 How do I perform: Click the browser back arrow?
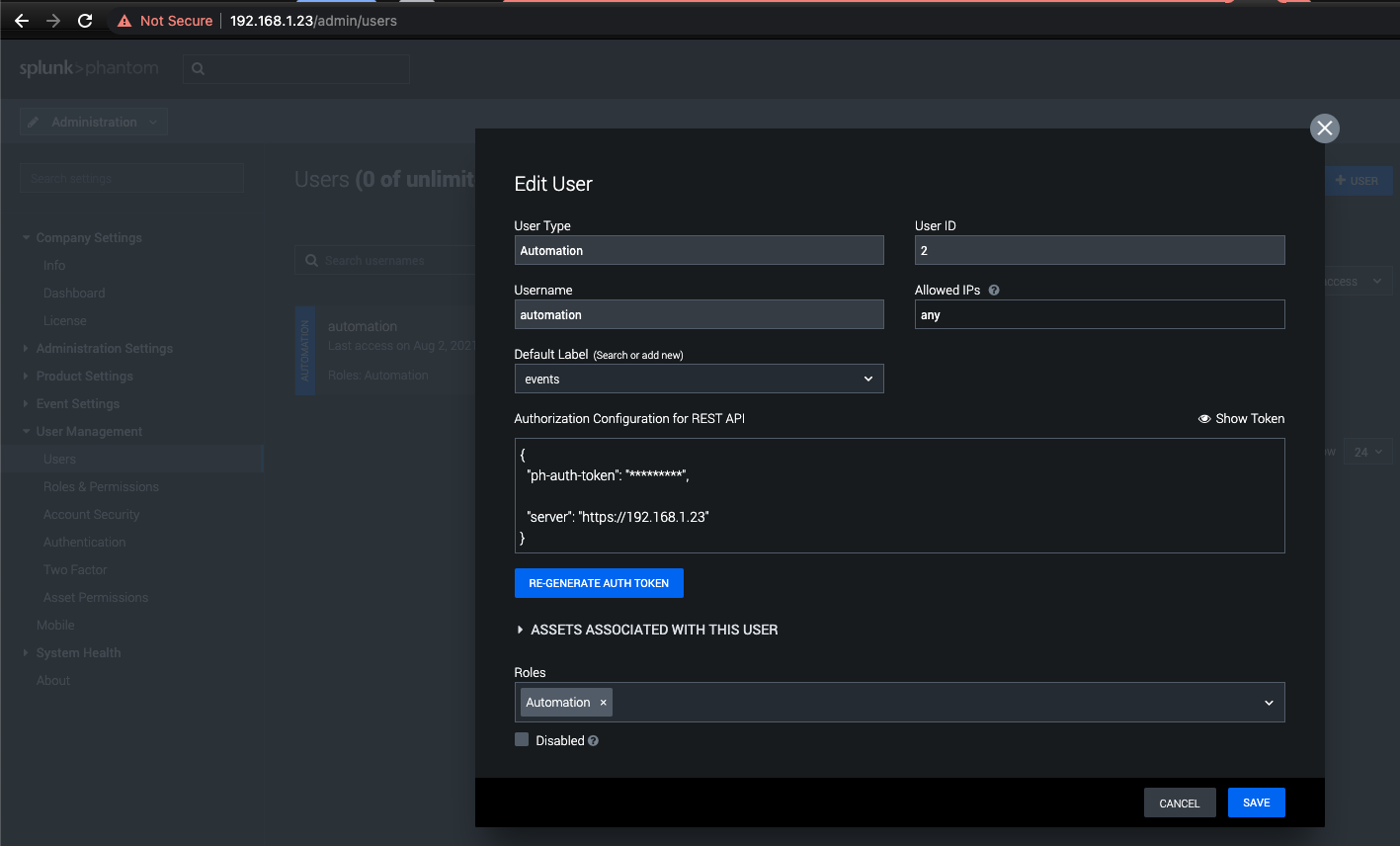coord(22,21)
